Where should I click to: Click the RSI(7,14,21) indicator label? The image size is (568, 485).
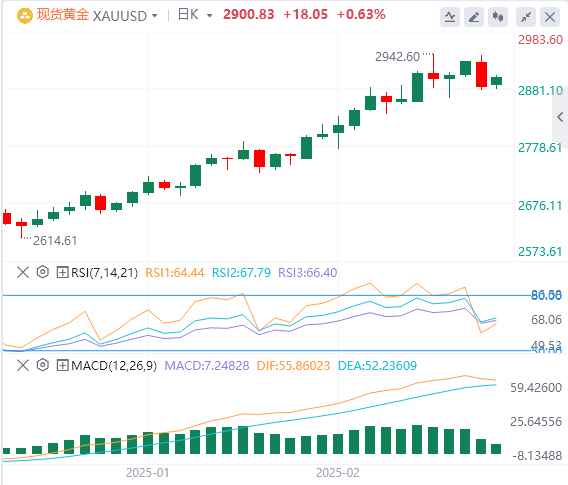point(104,272)
